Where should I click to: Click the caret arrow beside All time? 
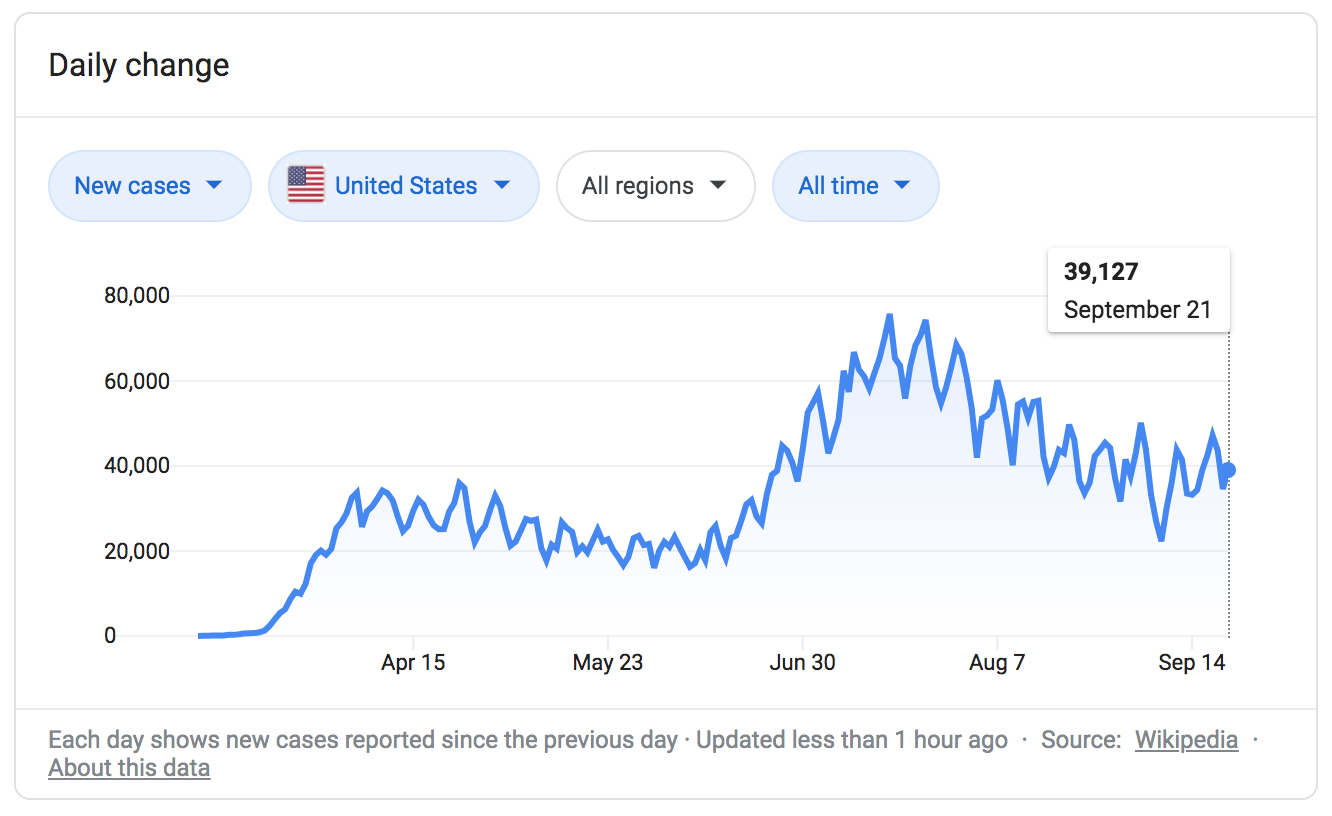click(902, 185)
